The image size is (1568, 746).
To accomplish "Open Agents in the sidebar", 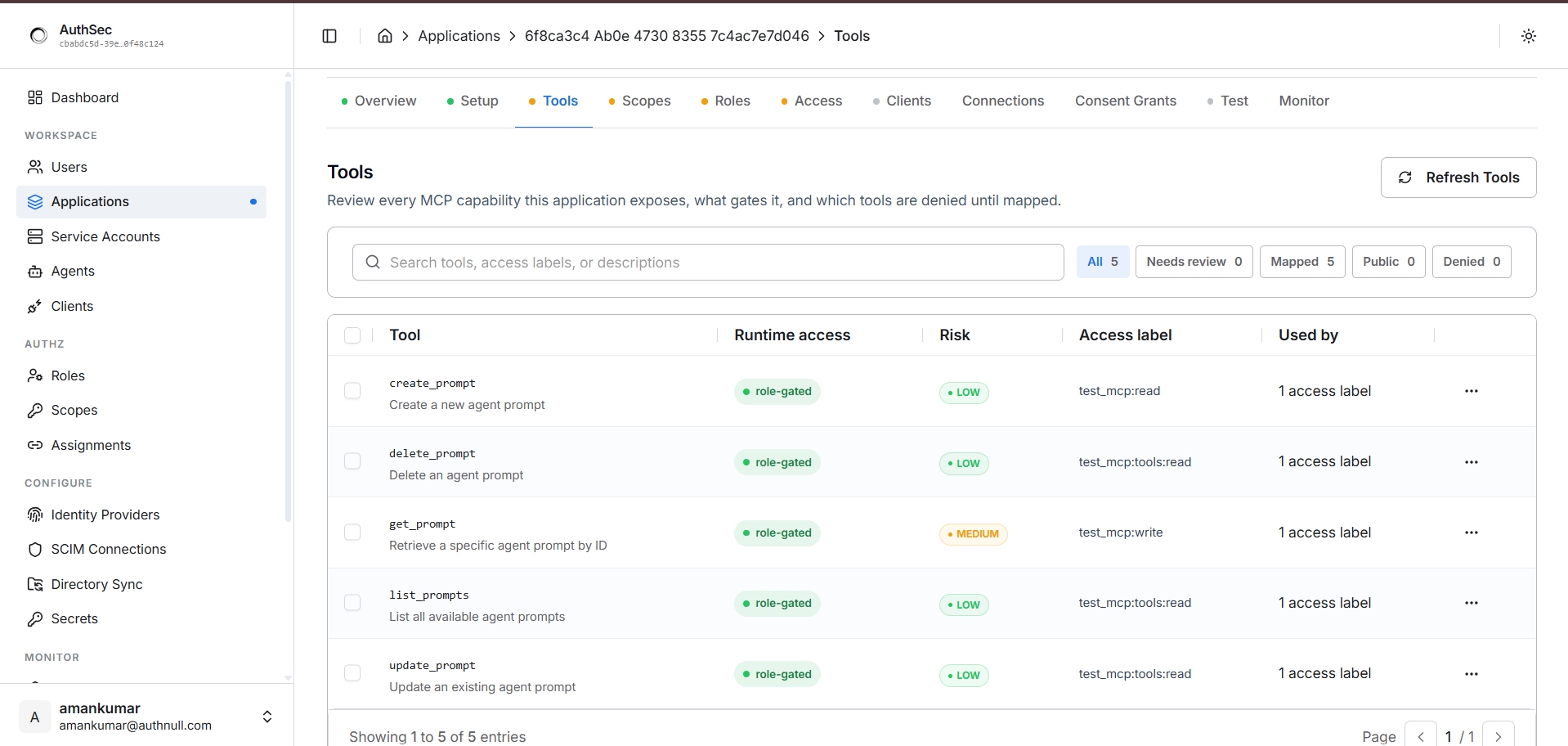I will [141, 272].
